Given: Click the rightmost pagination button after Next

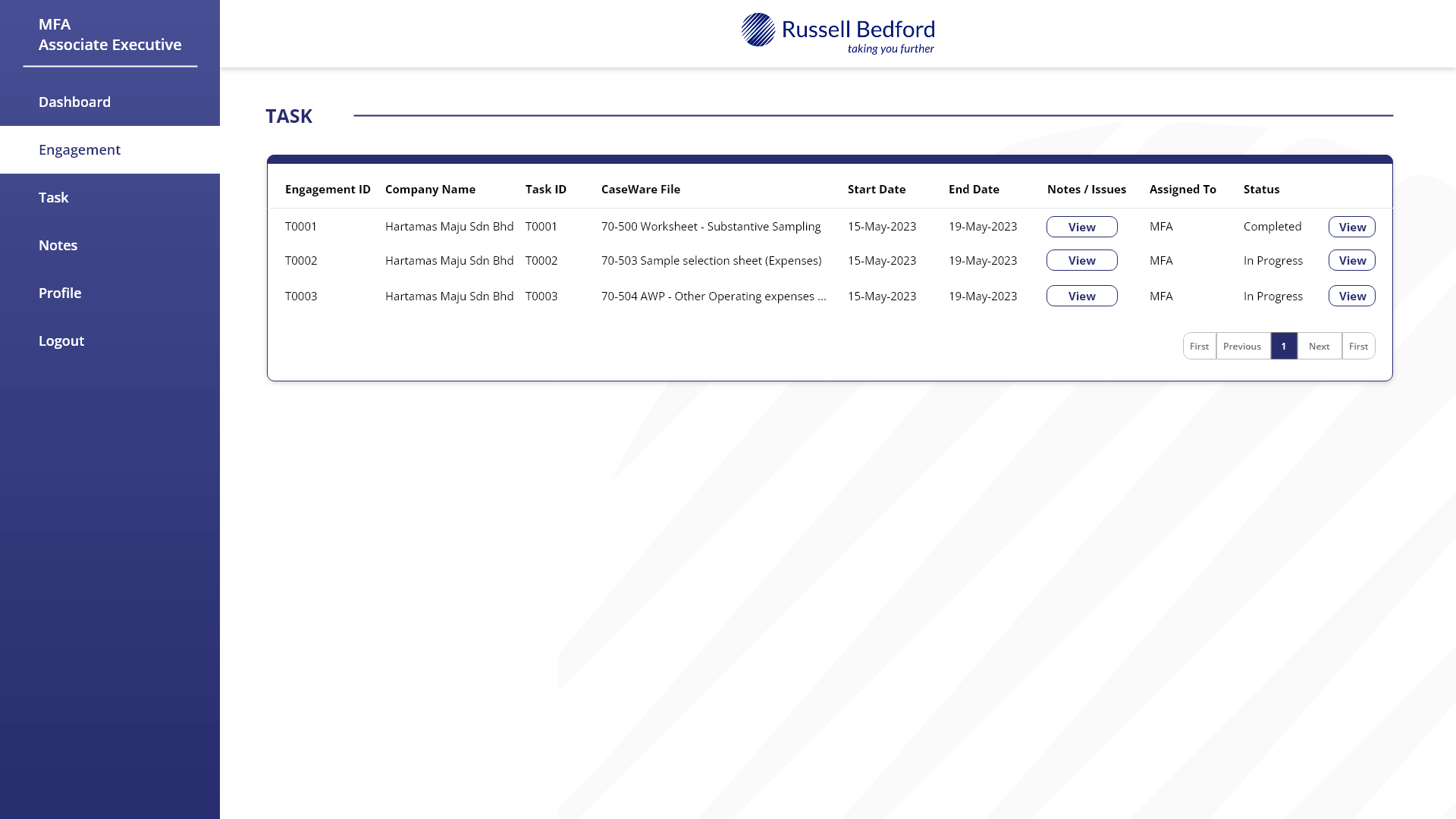Looking at the screenshot, I should point(1358,346).
